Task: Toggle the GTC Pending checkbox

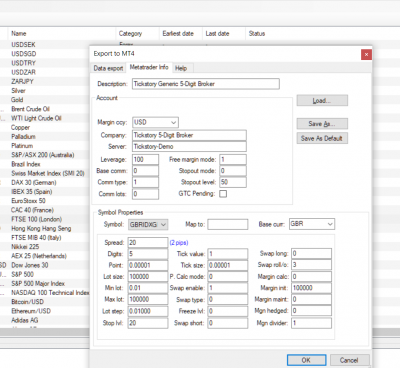Action: coord(223,194)
